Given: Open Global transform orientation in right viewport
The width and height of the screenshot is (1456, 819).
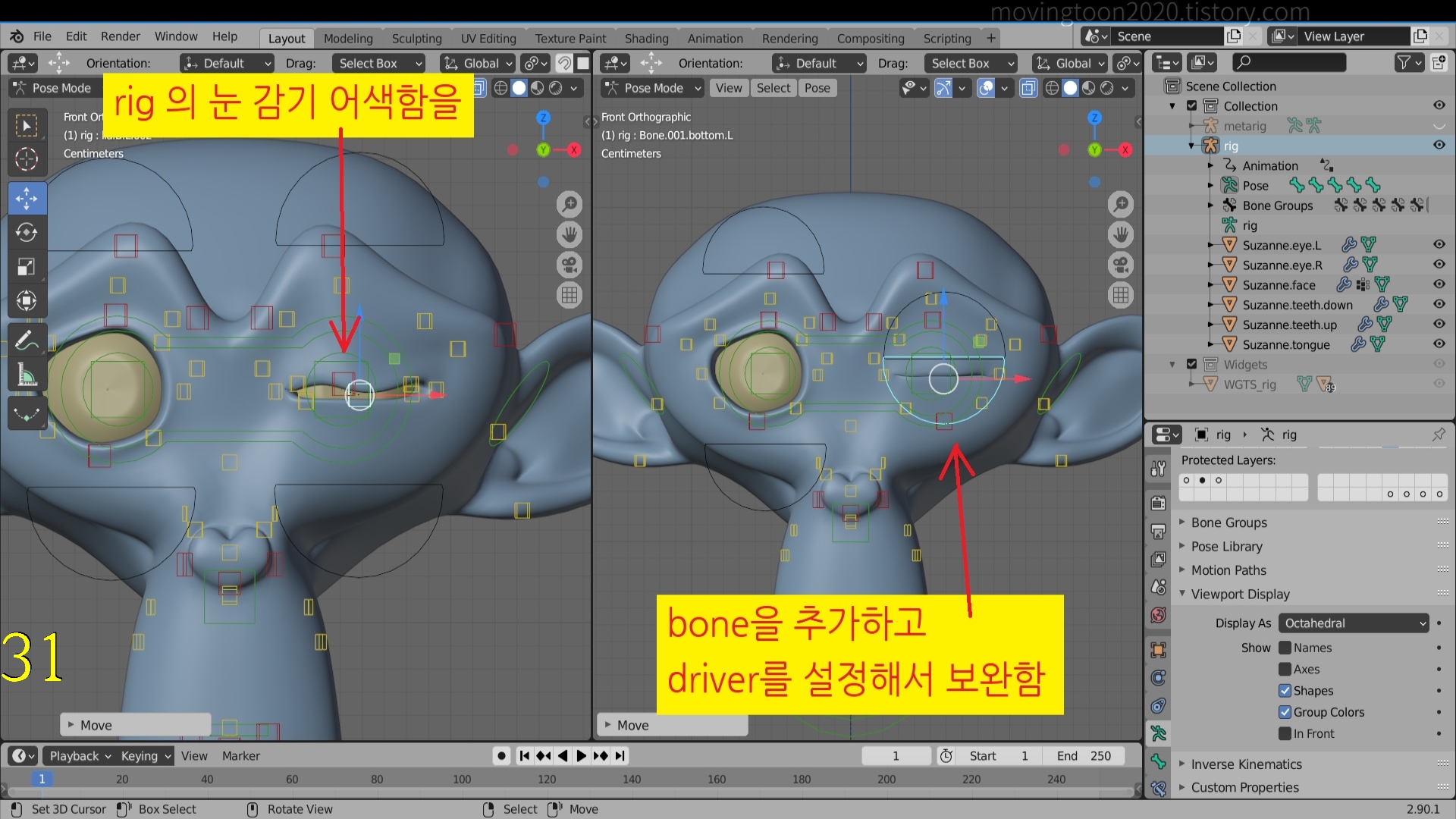Looking at the screenshot, I should point(1071,63).
